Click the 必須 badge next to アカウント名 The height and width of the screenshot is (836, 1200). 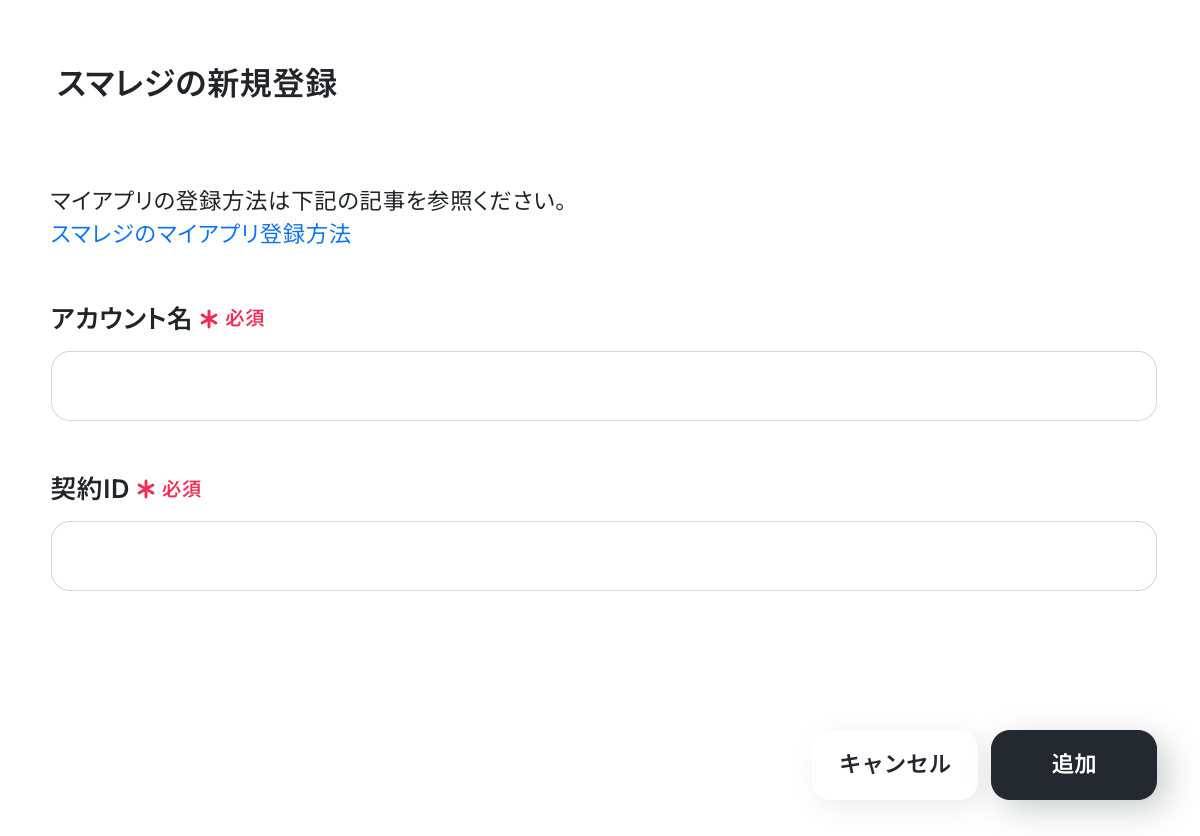[x=245, y=319]
